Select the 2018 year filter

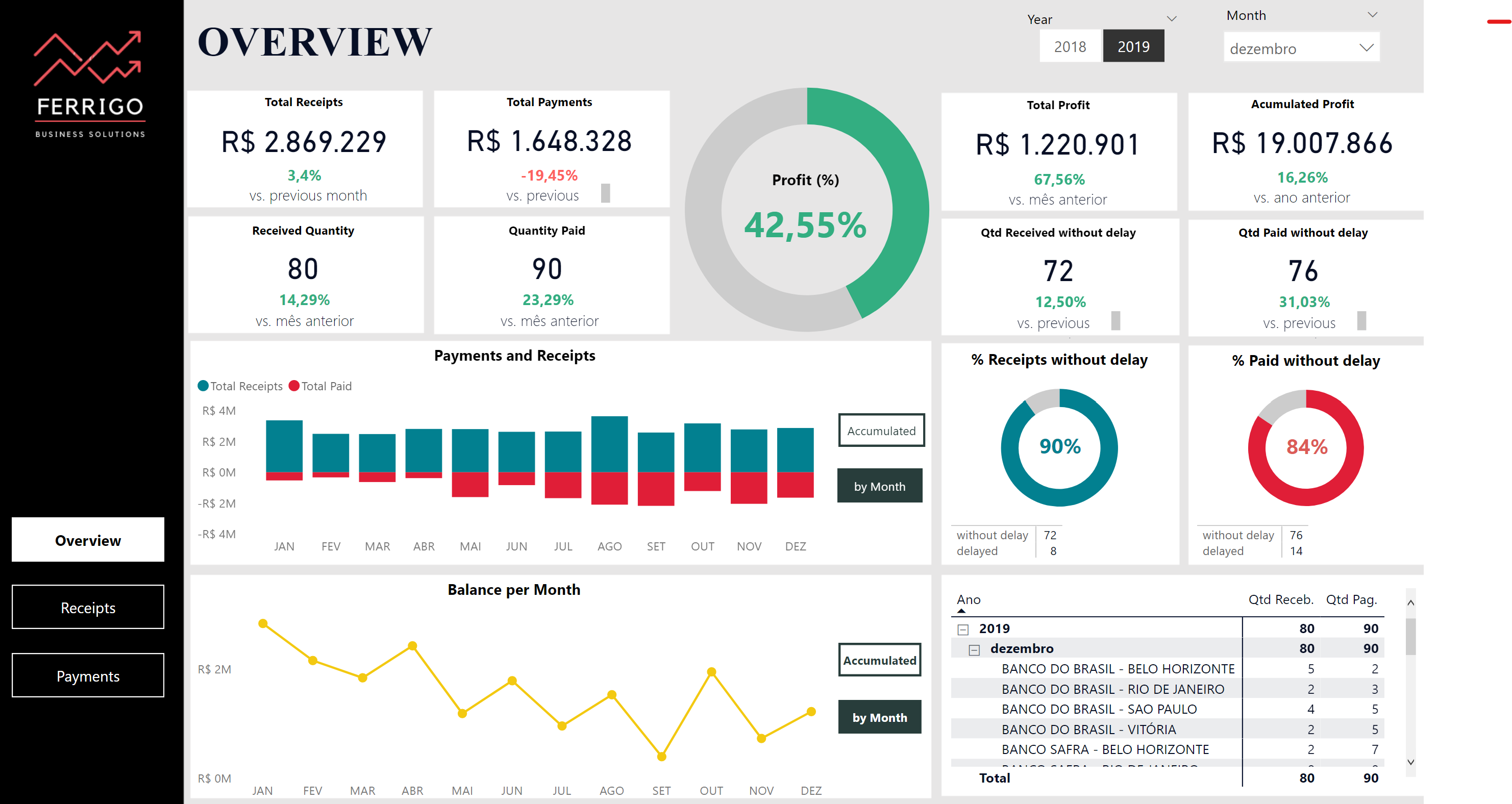coord(1070,46)
